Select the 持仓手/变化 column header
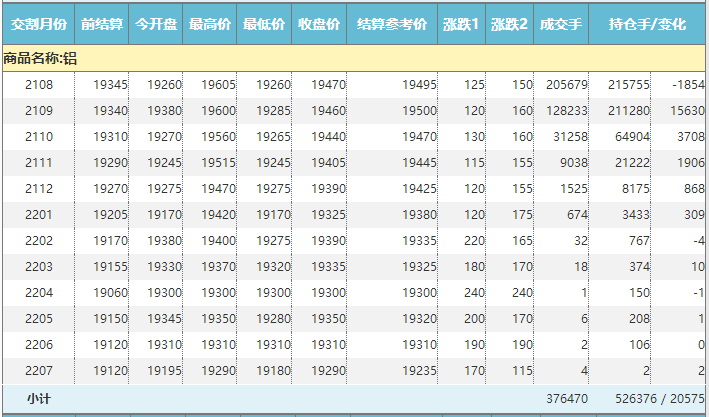 [648, 24]
